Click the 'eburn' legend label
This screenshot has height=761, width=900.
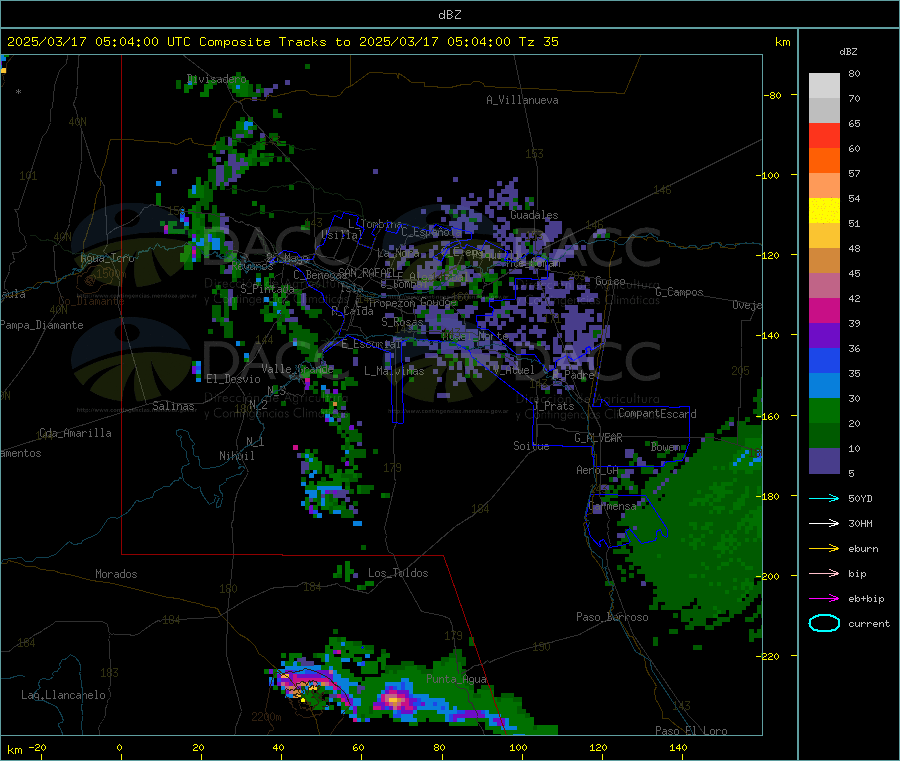point(863,549)
